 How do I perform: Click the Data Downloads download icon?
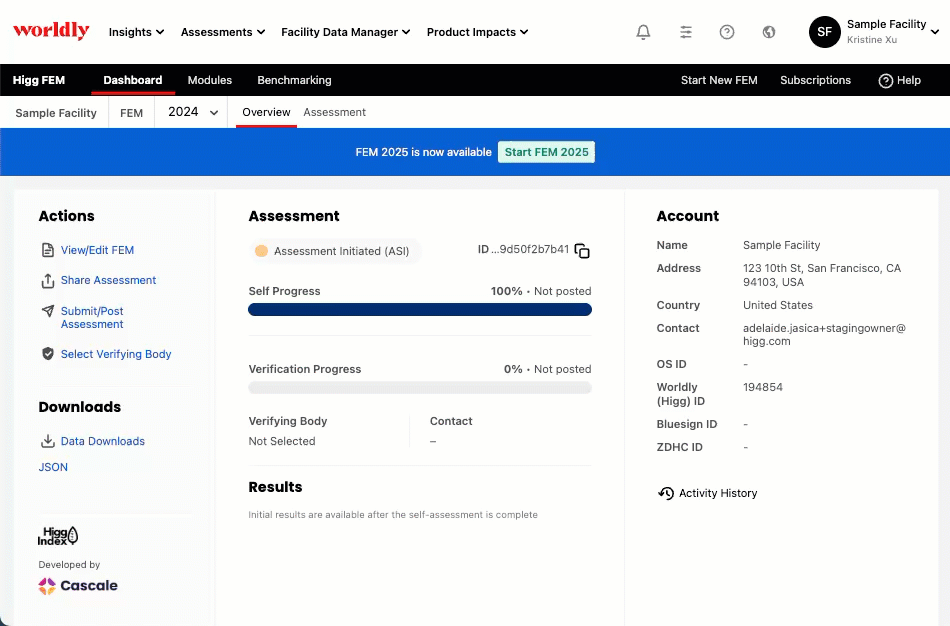click(x=48, y=441)
